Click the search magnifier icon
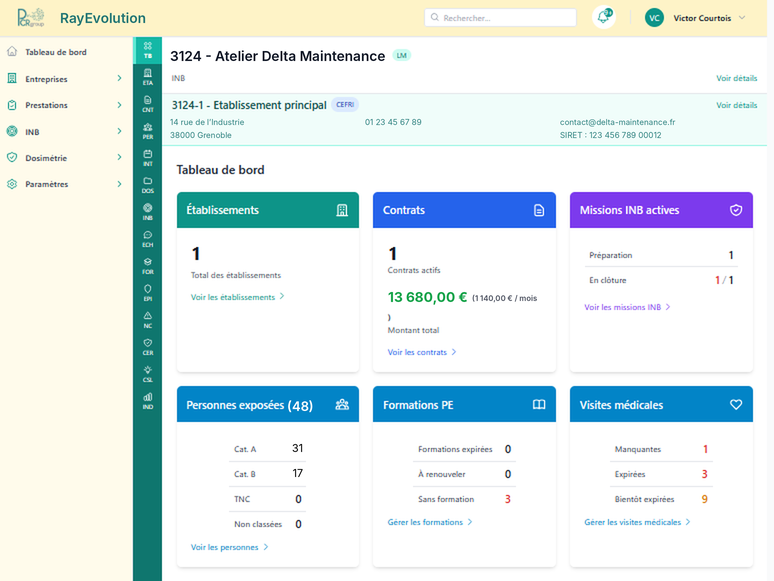 tap(434, 17)
